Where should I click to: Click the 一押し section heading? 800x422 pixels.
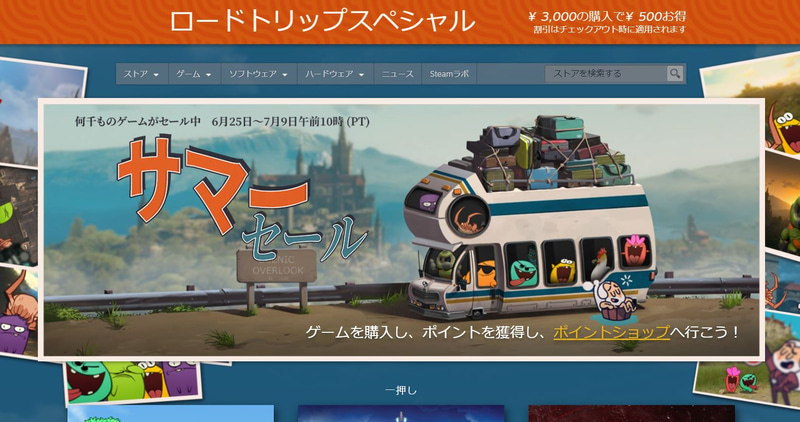[401, 391]
